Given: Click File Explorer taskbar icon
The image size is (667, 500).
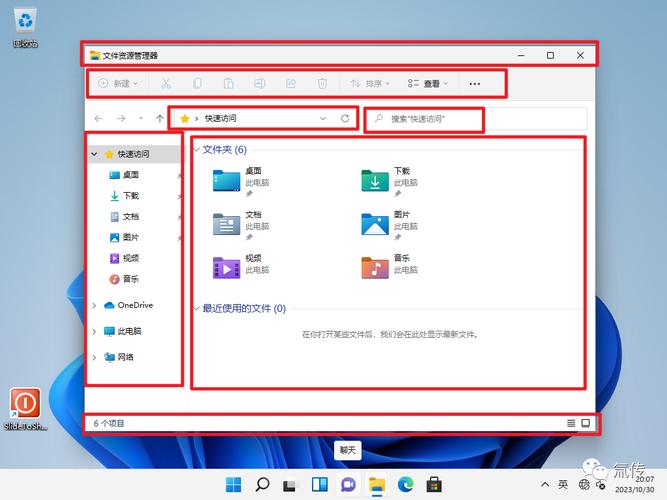Looking at the screenshot, I should click(x=377, y=485).
